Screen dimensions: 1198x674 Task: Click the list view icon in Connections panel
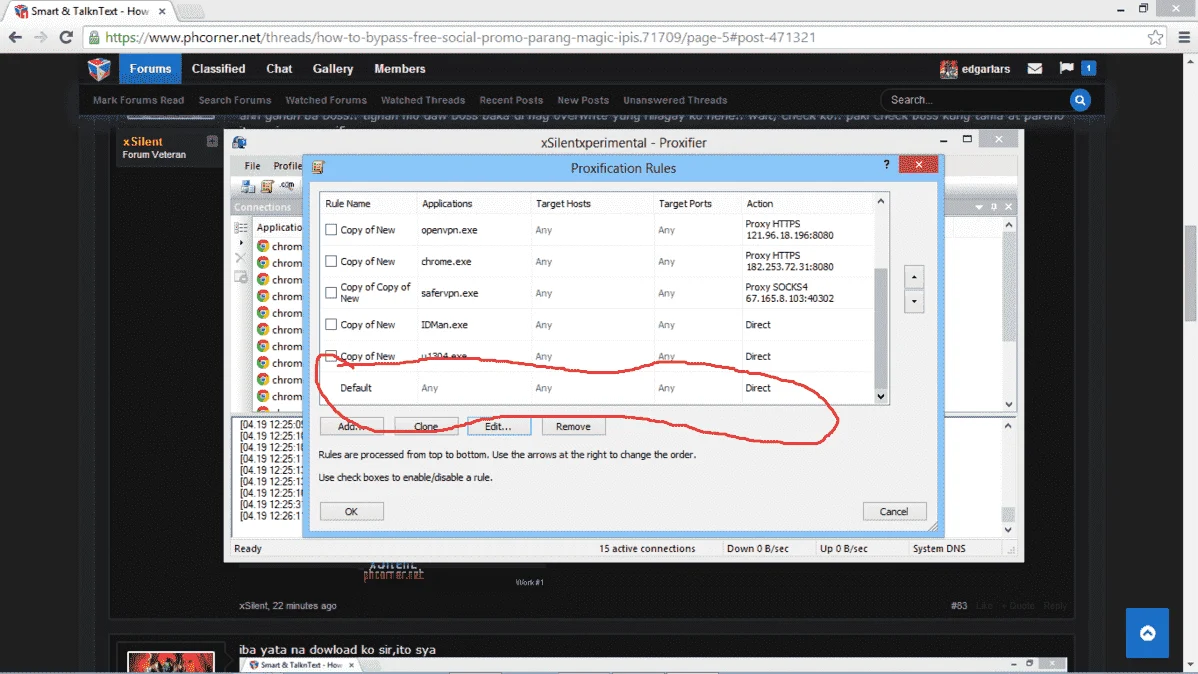(241, 228)
